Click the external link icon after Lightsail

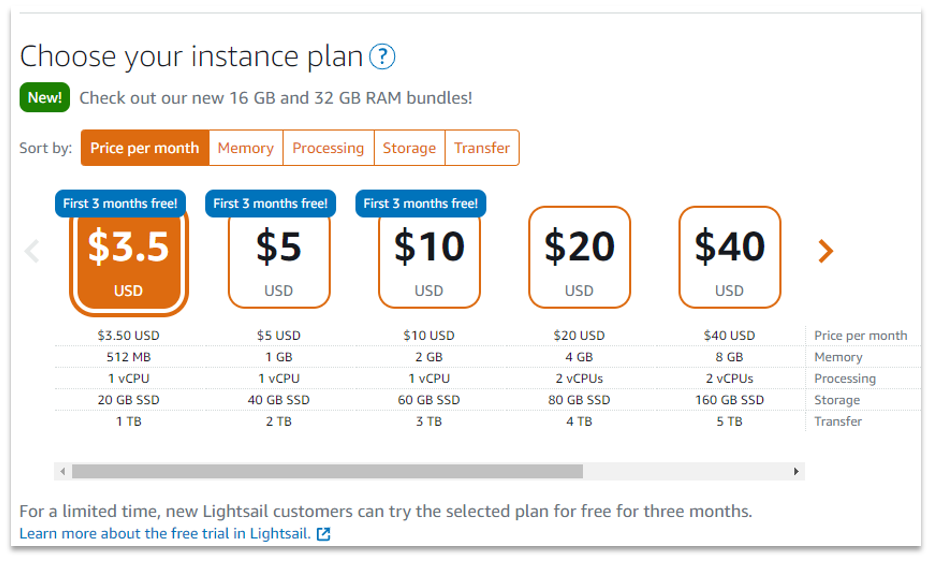pos(323,534)
